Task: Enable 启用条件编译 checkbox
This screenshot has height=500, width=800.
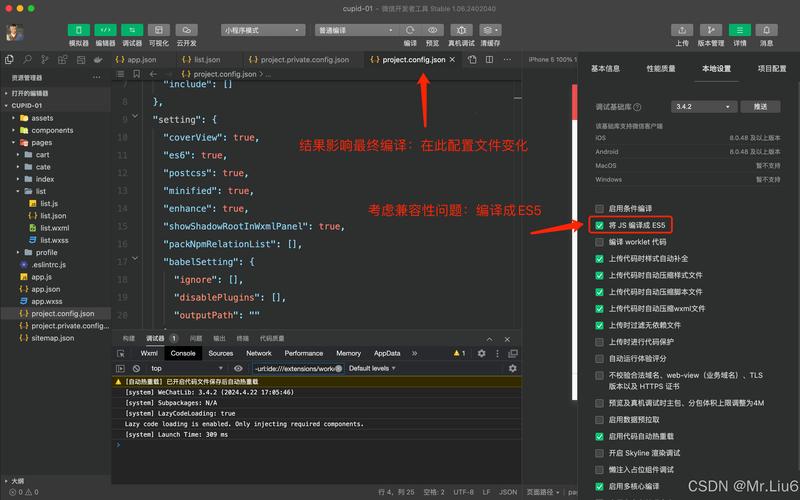Action: (599, 209)
